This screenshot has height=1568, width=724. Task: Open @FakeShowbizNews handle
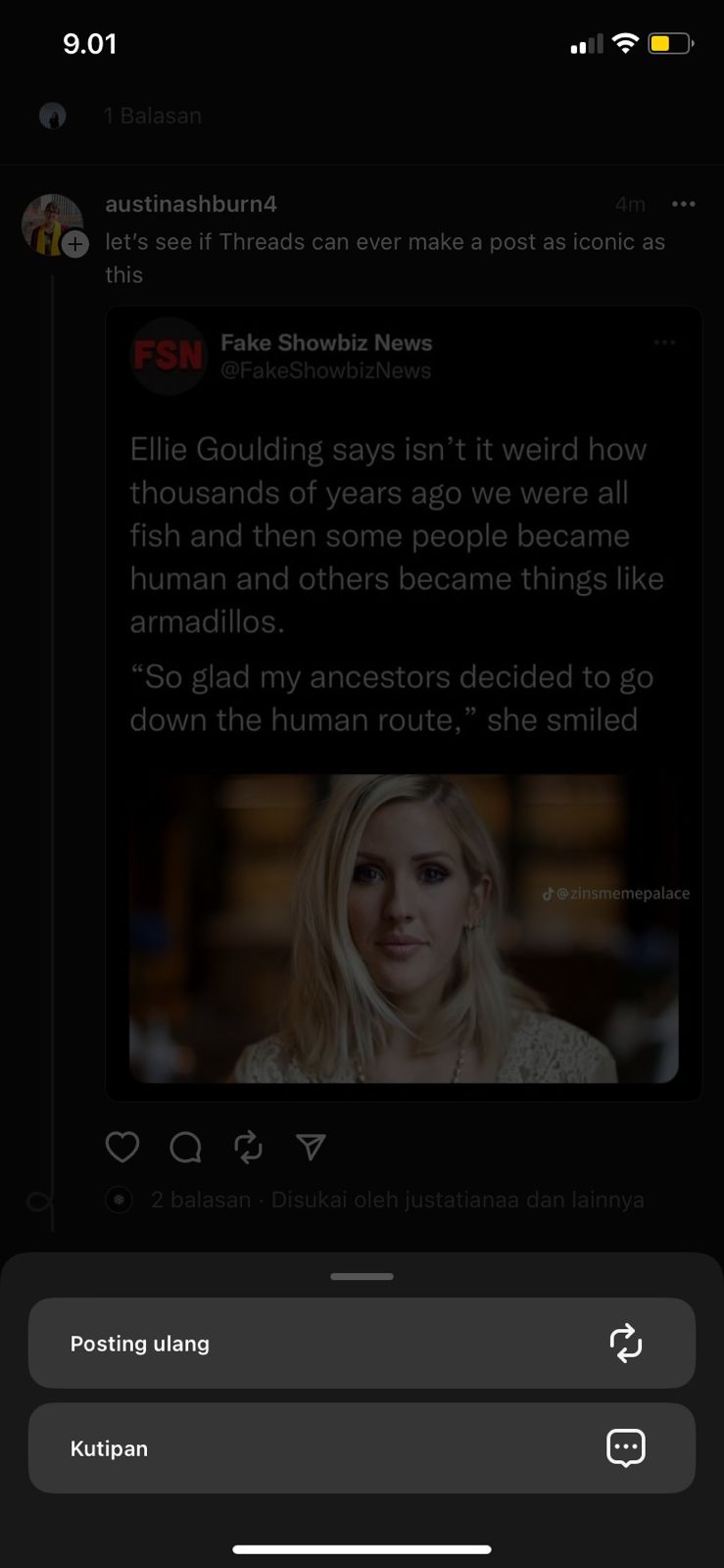(326, 370)
